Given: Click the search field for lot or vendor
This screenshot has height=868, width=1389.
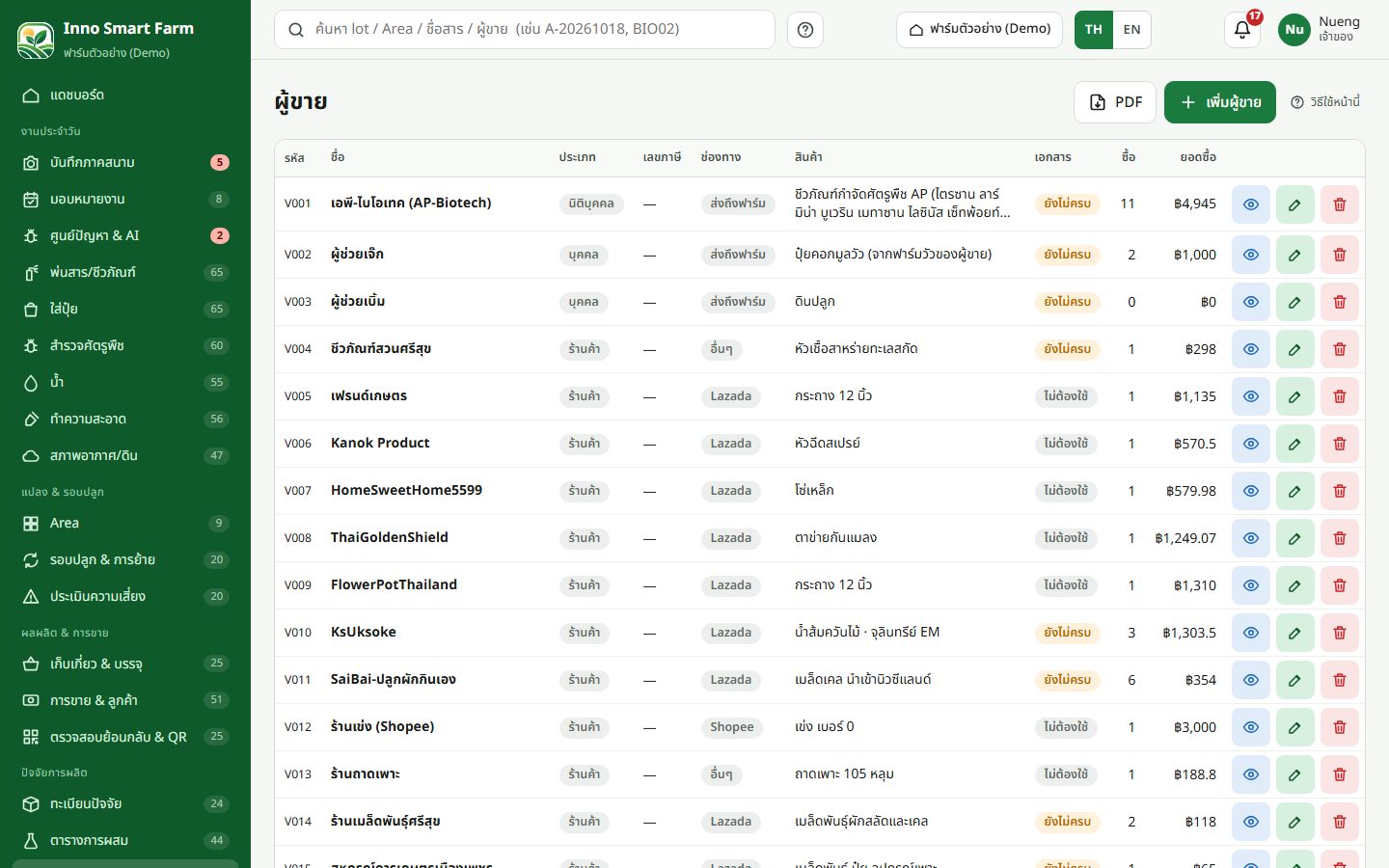Looking at the screenshot, I should click(x=525, y=30).
